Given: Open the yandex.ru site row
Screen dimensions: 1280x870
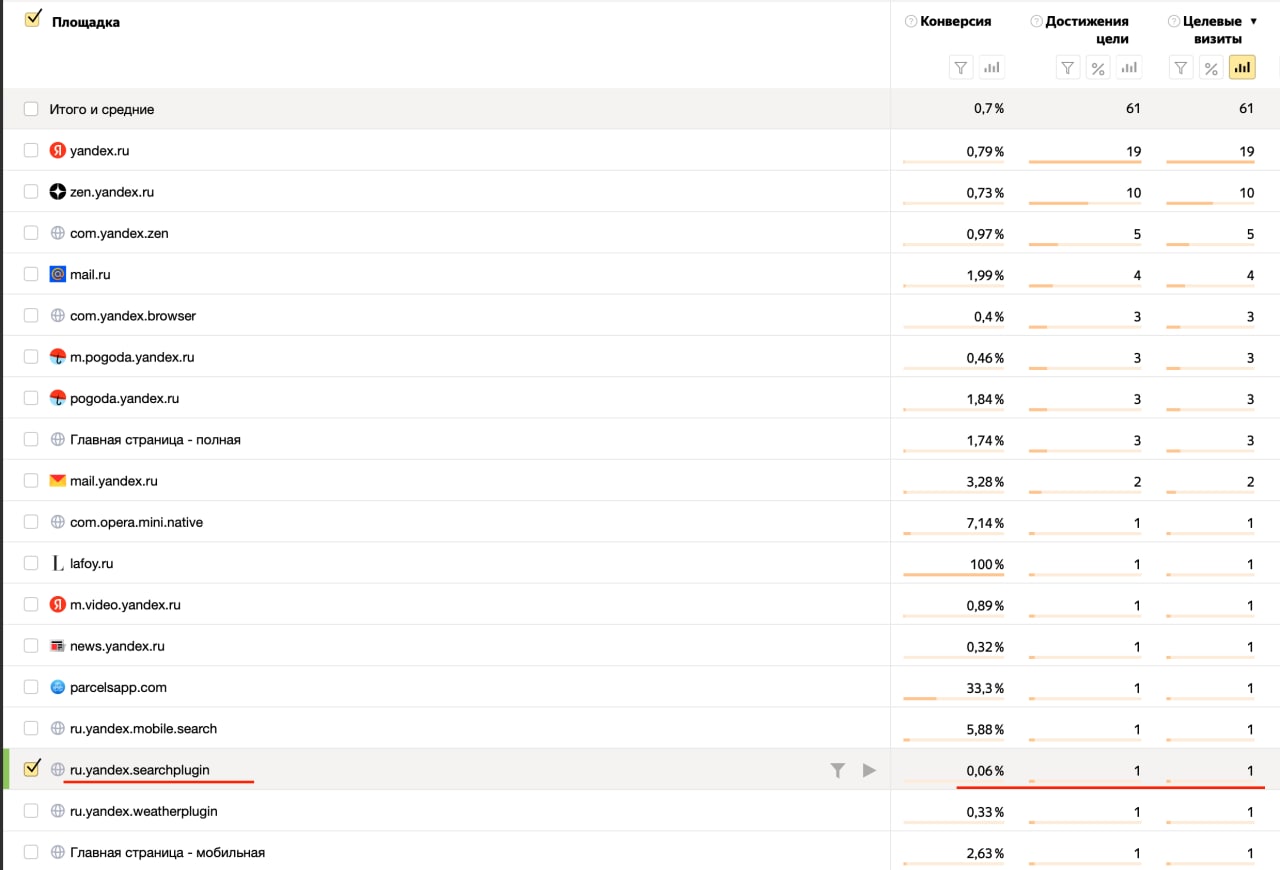Looking at the screenshot, I should click(99, 151).
